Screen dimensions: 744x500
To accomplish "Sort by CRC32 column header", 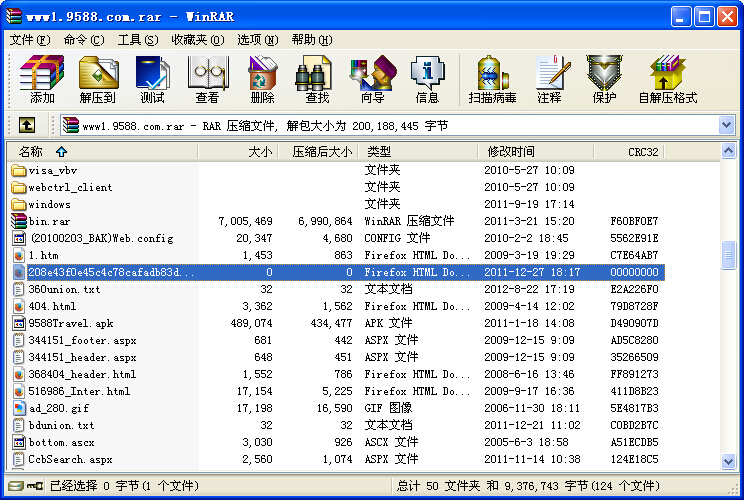I will pos(629,152).
